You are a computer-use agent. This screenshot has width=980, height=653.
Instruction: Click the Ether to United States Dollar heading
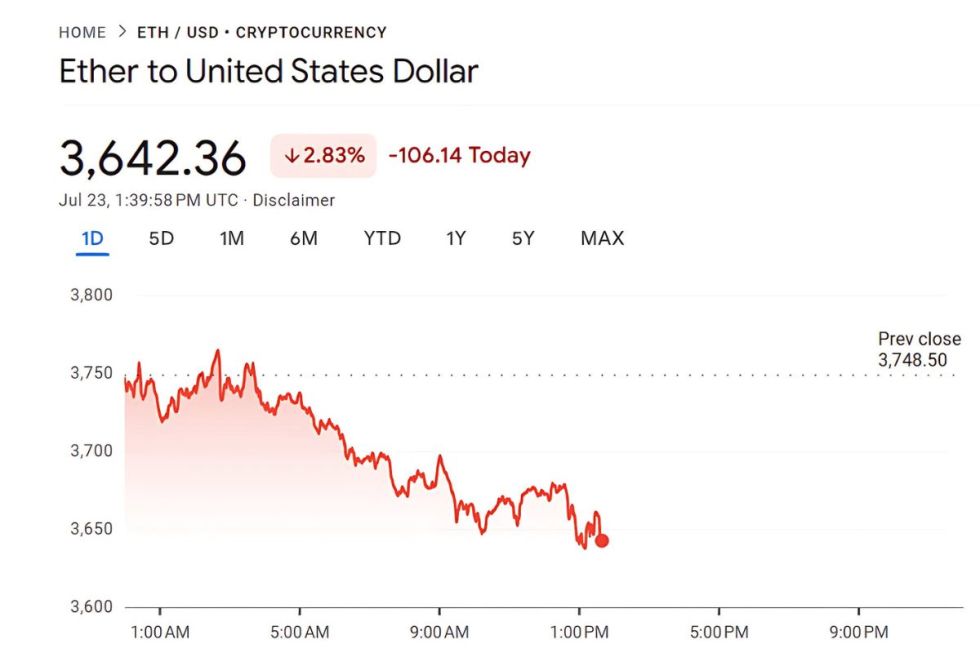pyautogui.click(x=270, y=71)
